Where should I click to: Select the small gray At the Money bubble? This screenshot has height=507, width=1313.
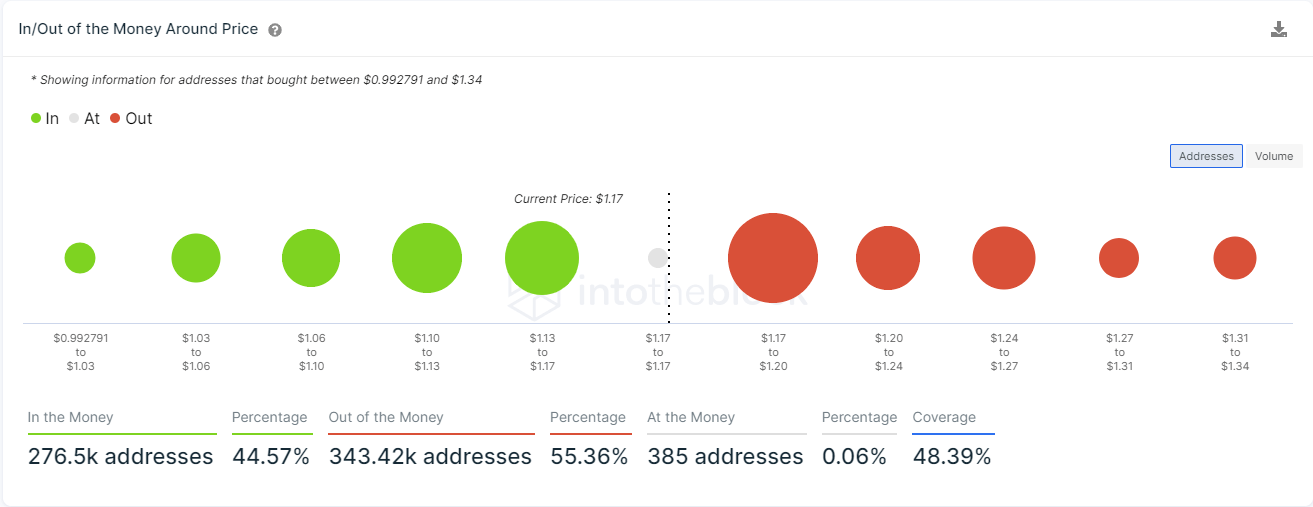click(x=658, y=258)
